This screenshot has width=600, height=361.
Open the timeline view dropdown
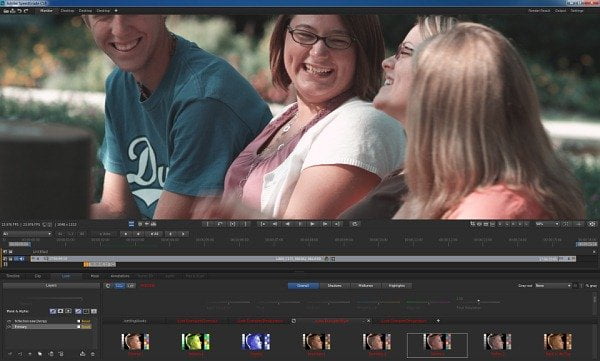[27, 234]
